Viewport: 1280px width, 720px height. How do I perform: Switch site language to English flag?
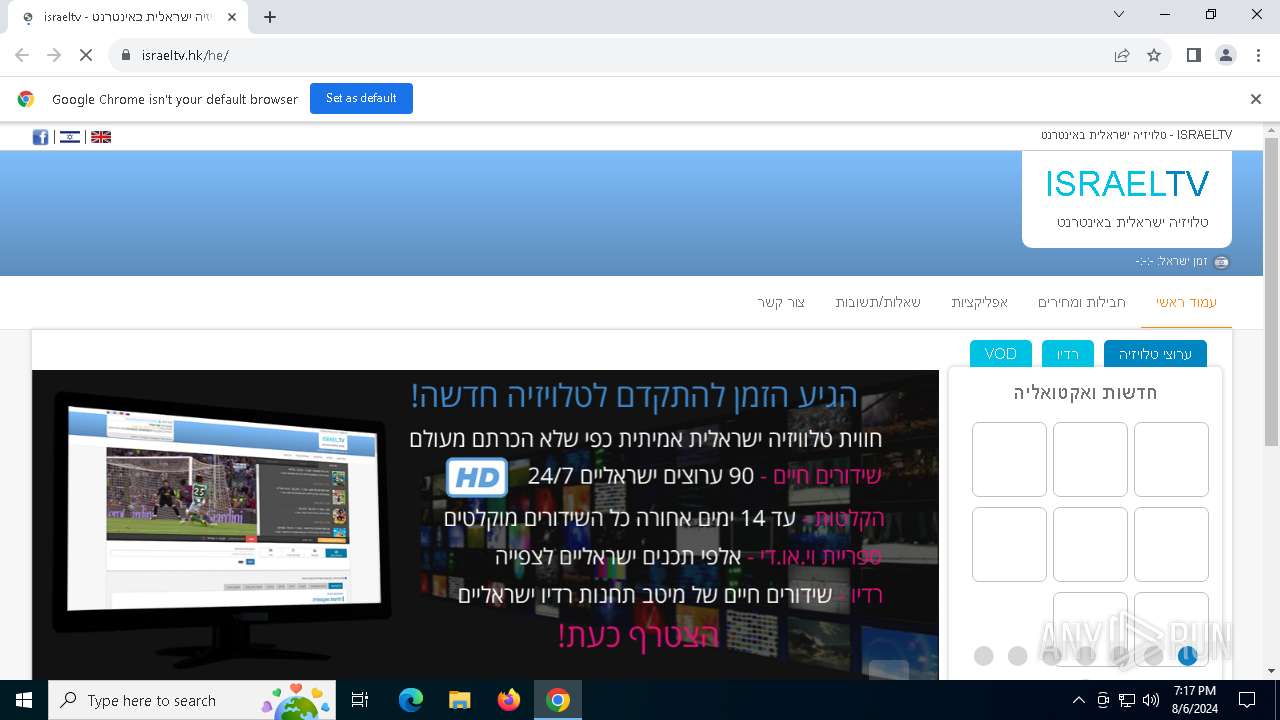tap(101, 137)
